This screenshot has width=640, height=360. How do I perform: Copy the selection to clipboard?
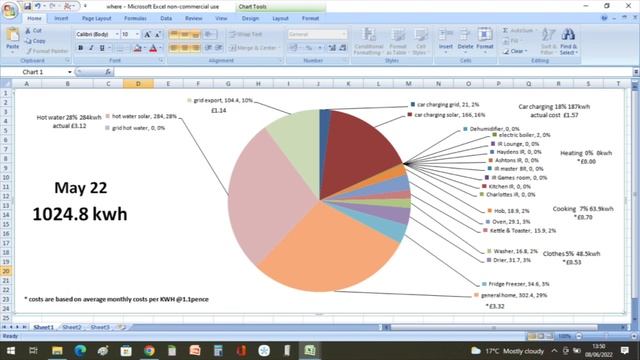35,41
